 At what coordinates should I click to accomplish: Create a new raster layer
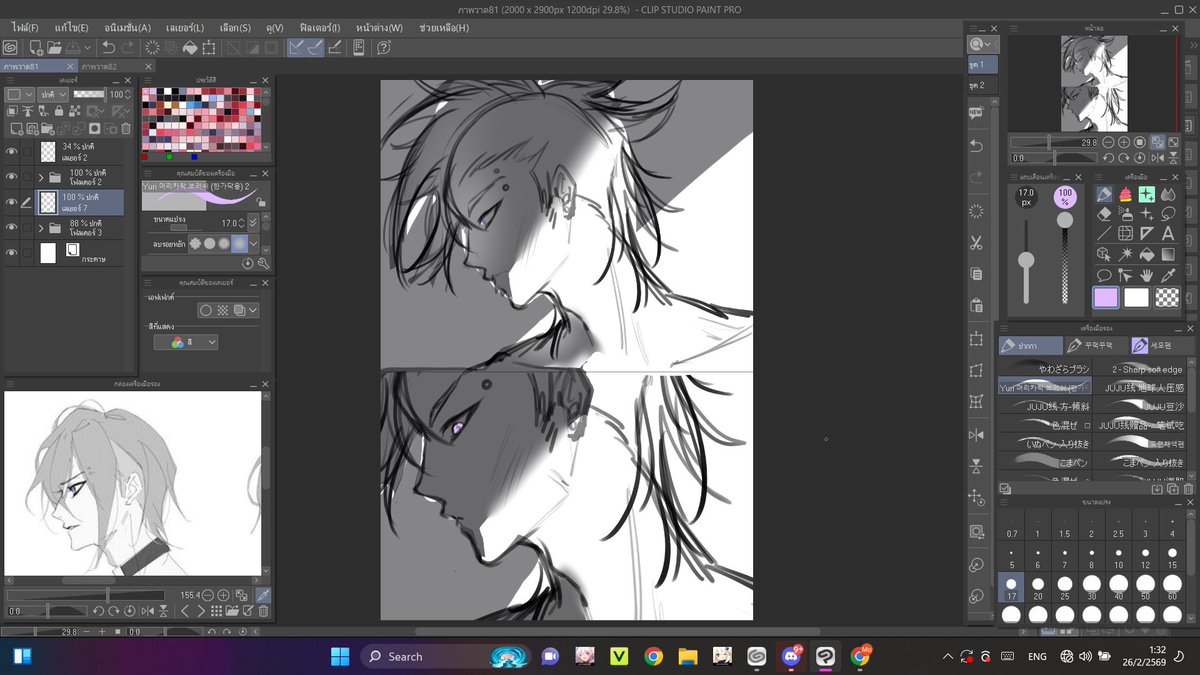click(x=17, y=128)
